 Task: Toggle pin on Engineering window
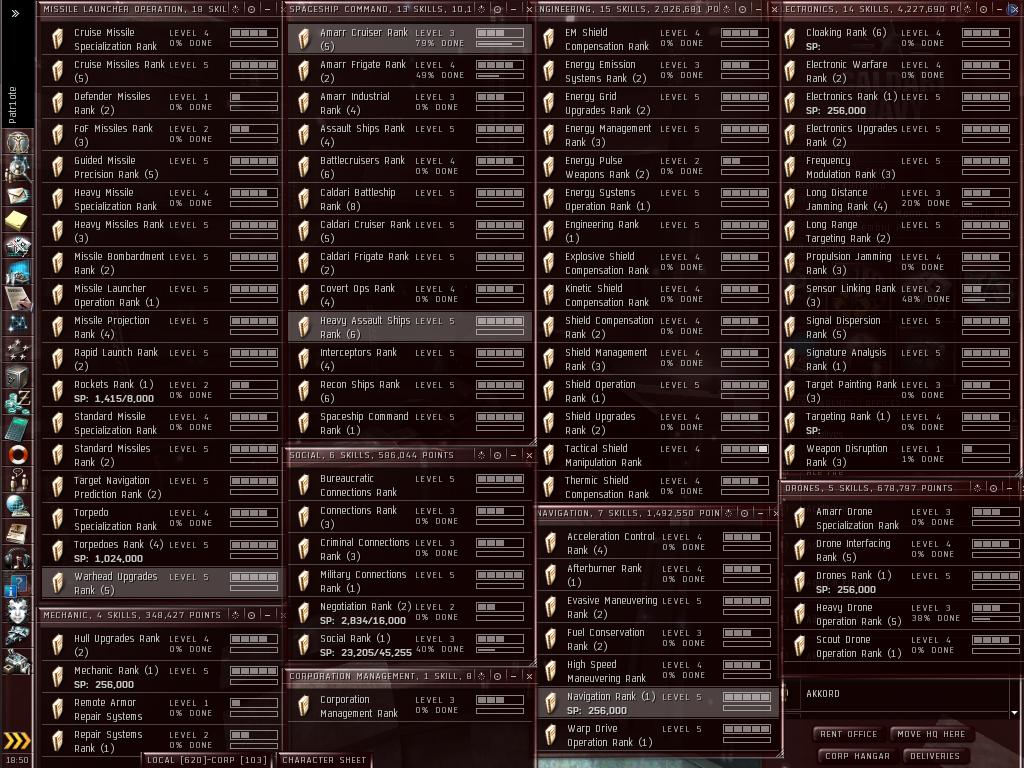743,9
